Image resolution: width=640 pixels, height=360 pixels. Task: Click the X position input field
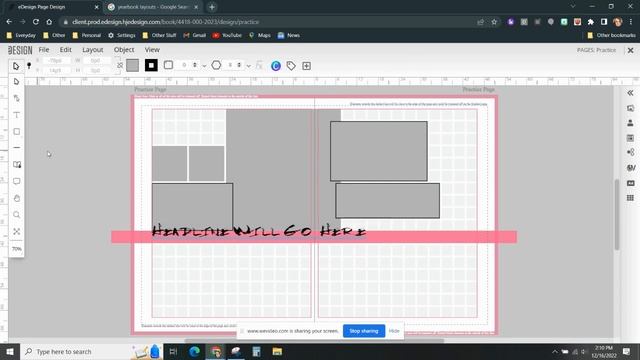pyautogui.click(x=56, y=60)
